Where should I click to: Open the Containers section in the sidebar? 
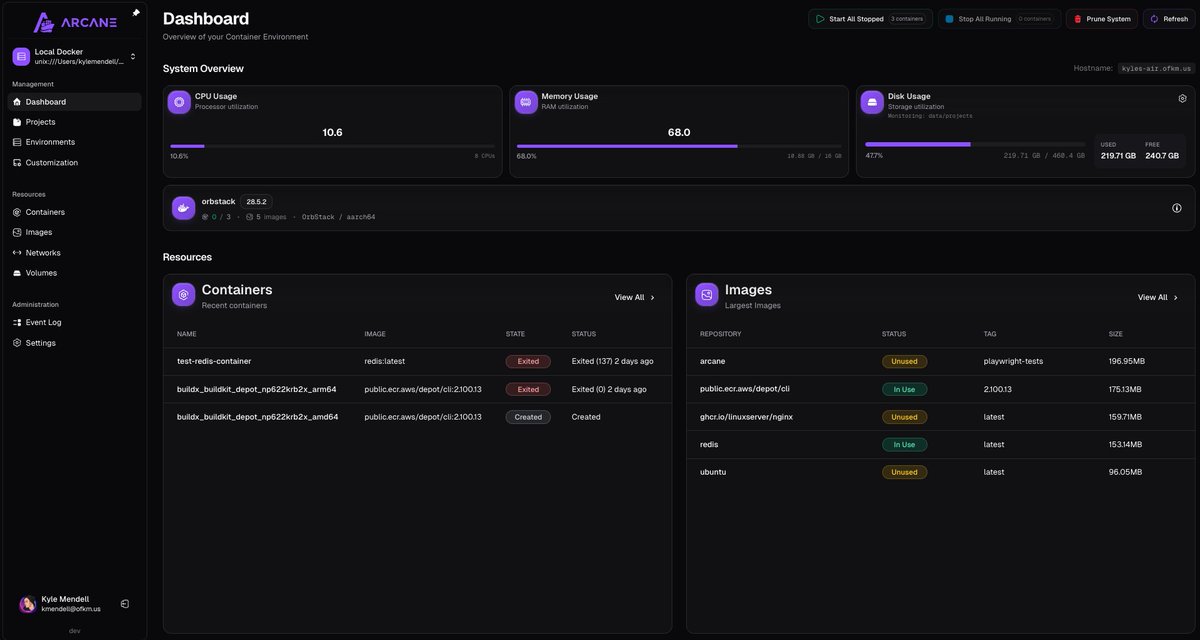click(45, 211)
